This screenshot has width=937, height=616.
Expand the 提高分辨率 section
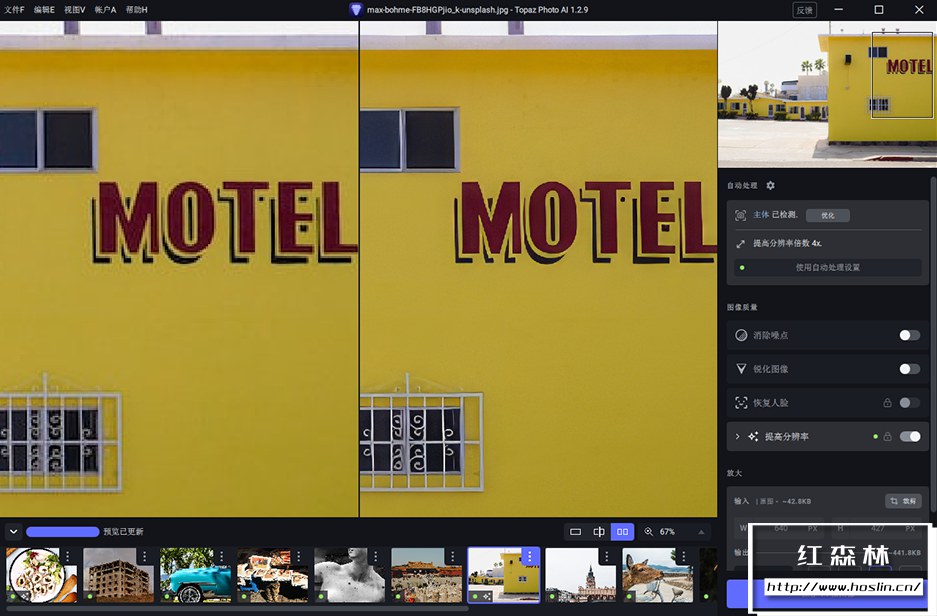click(737, 437)
